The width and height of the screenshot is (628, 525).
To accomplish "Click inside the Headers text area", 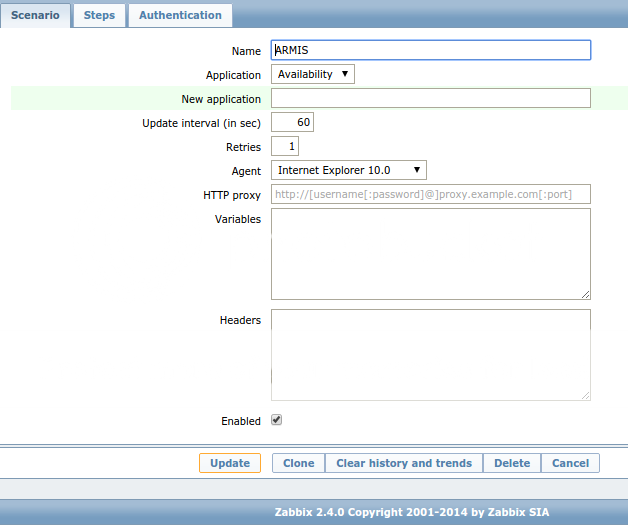I will click(430, 354).
